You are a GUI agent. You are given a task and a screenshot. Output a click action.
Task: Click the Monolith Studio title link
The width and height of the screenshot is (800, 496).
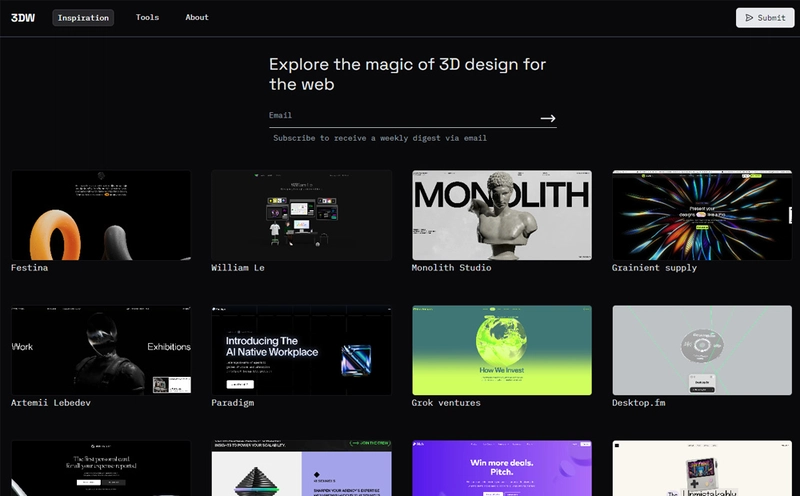point(452,268)
